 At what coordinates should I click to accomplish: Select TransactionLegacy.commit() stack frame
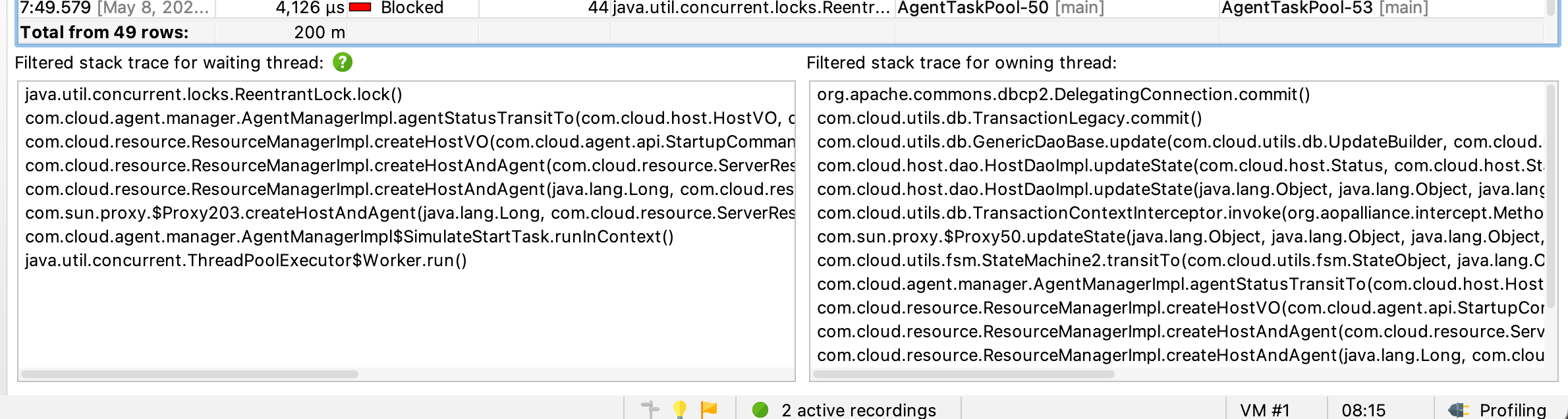coord(1009,119)
